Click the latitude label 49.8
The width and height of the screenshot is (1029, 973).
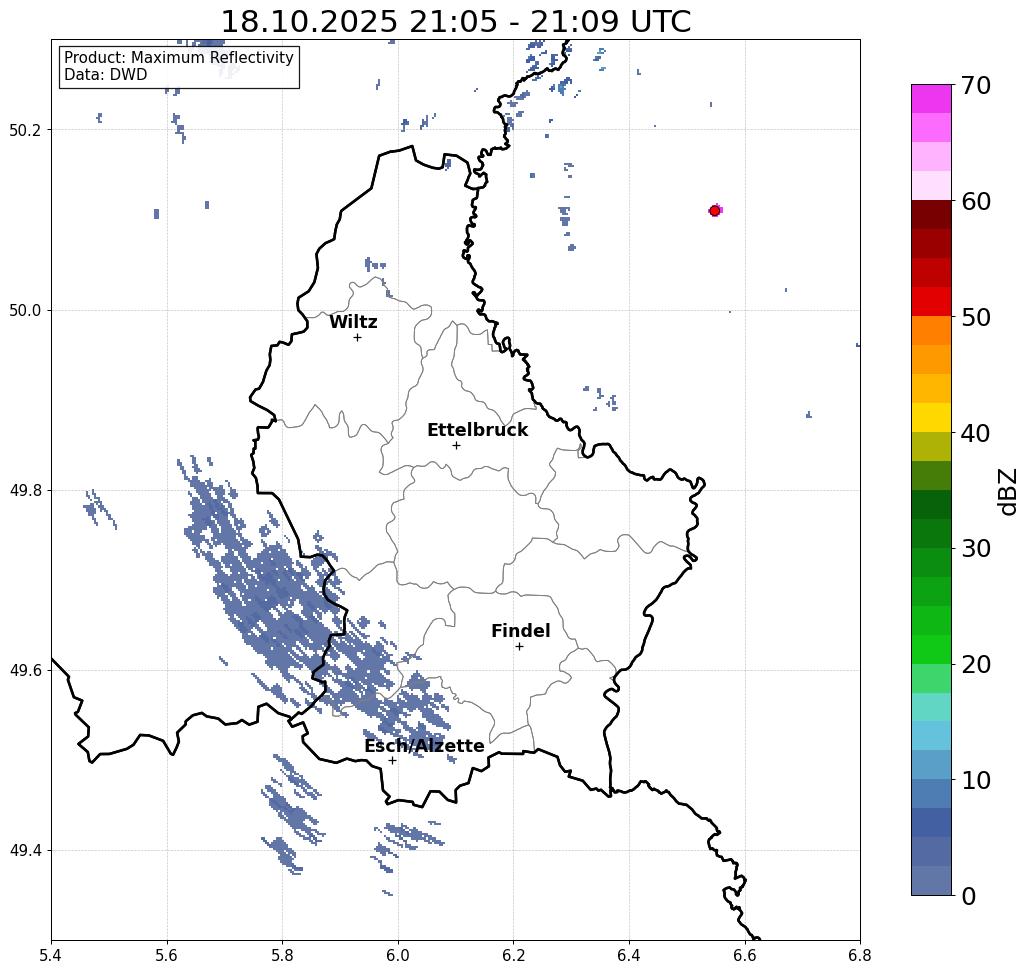point(25,491)
